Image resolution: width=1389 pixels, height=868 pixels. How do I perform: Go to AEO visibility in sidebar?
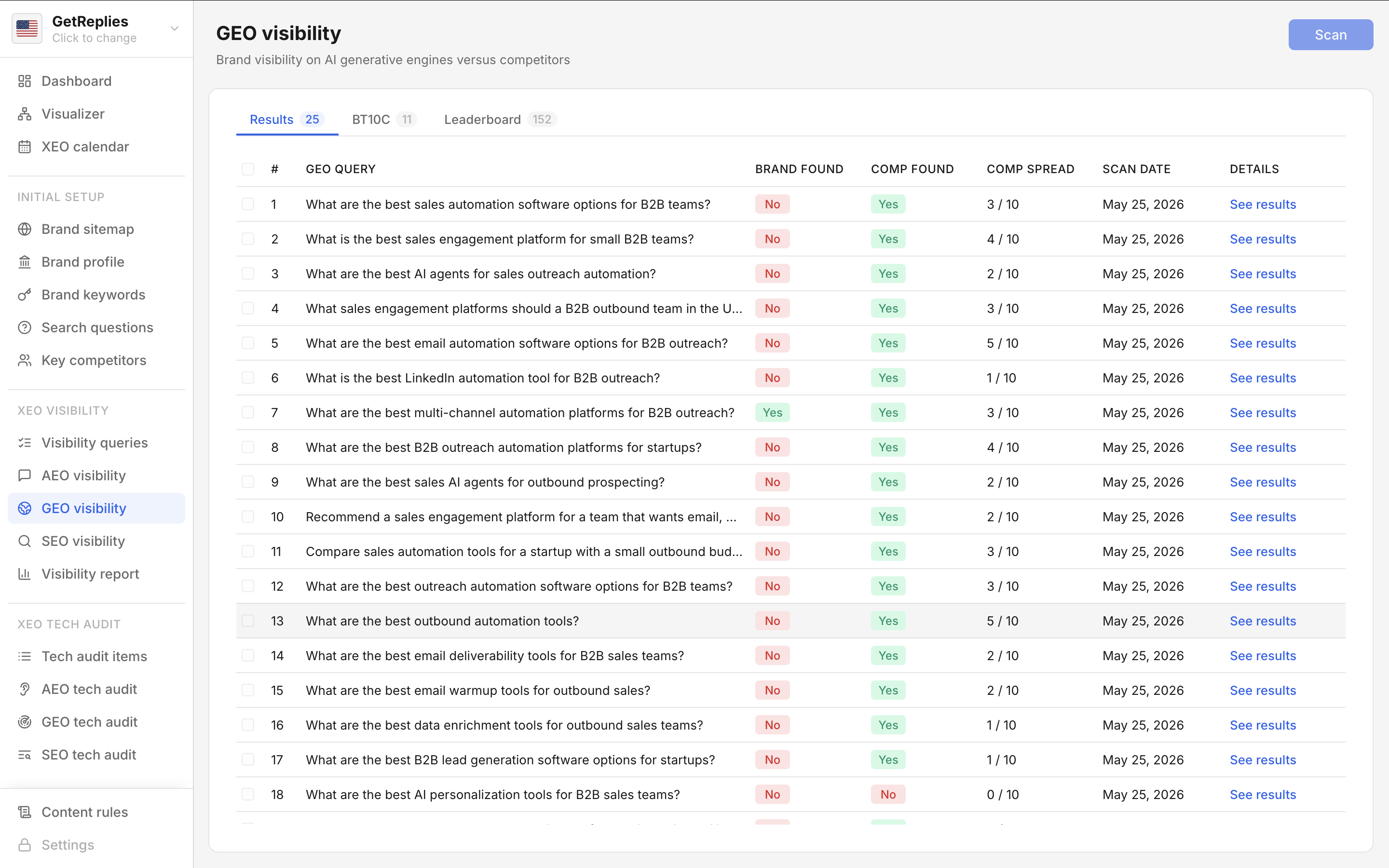pyautogui.click(x=96, y=475)
